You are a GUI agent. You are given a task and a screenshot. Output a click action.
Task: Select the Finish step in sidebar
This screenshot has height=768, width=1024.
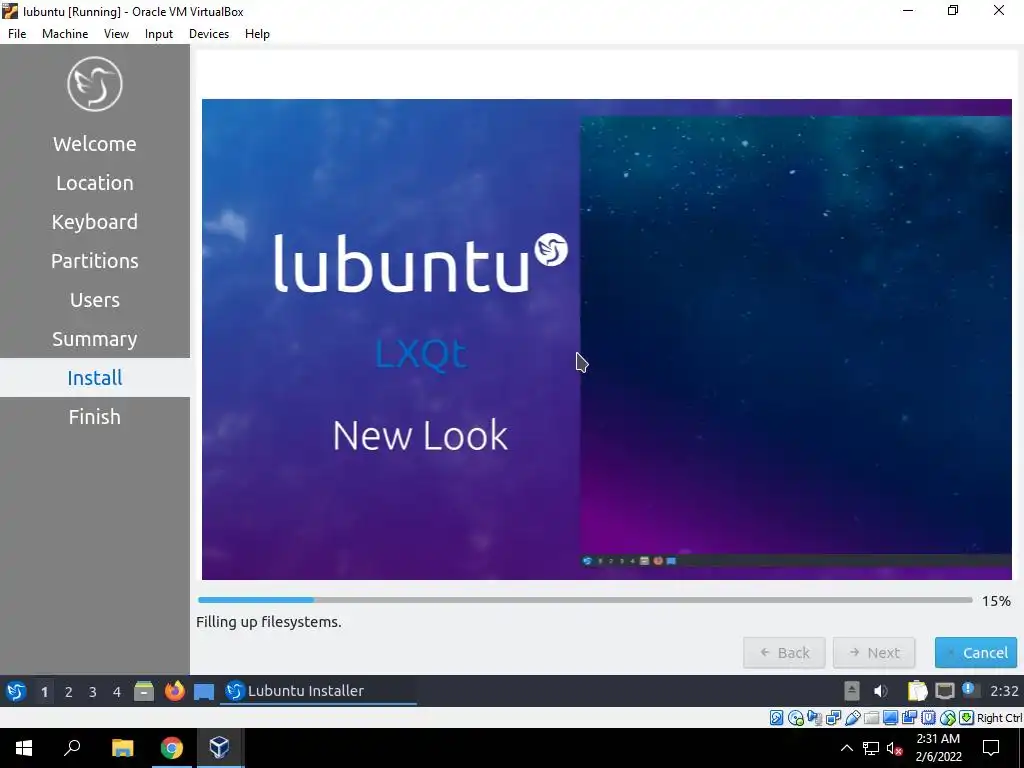(x=95, y=417)
